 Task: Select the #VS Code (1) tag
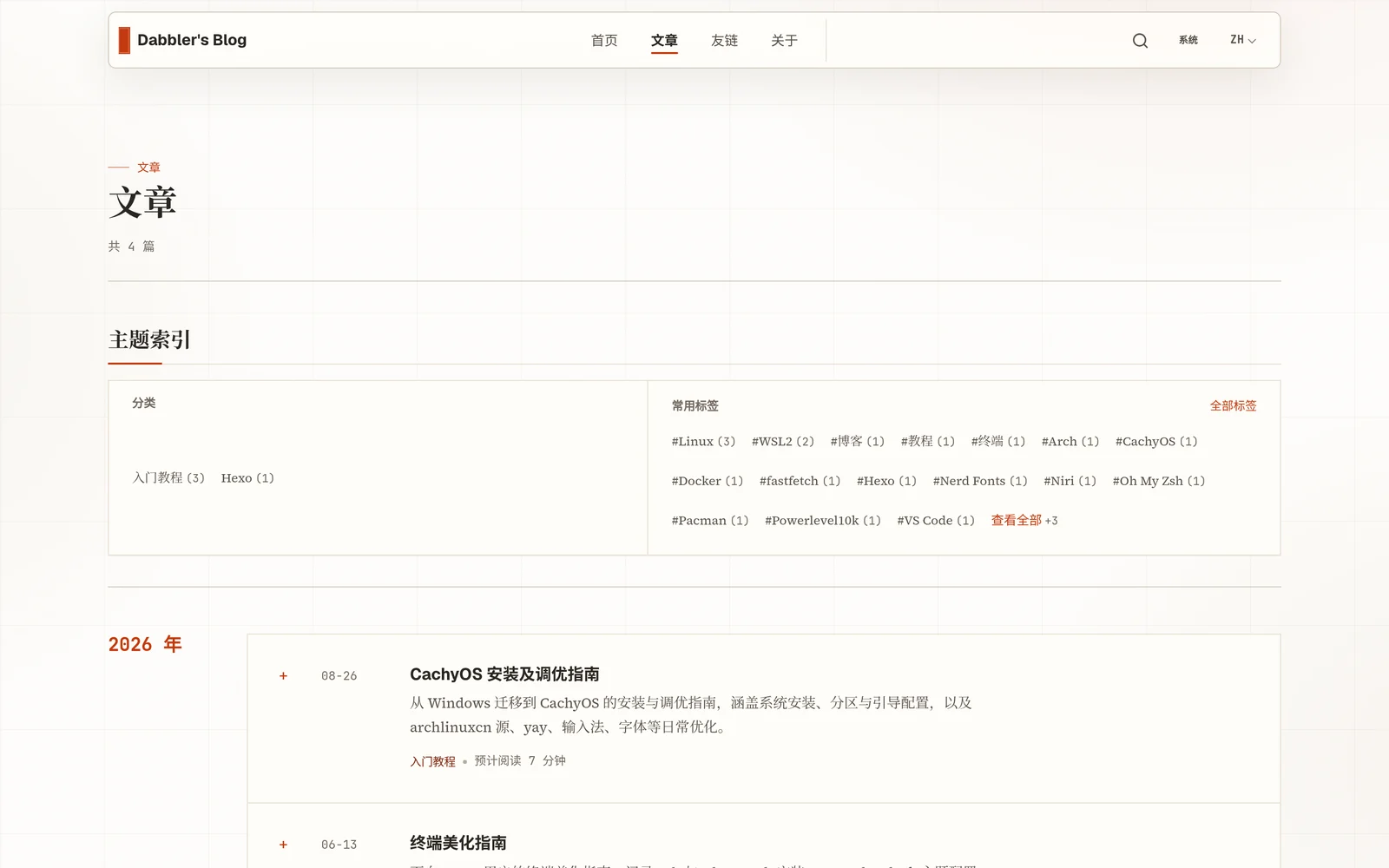[936, 520]
